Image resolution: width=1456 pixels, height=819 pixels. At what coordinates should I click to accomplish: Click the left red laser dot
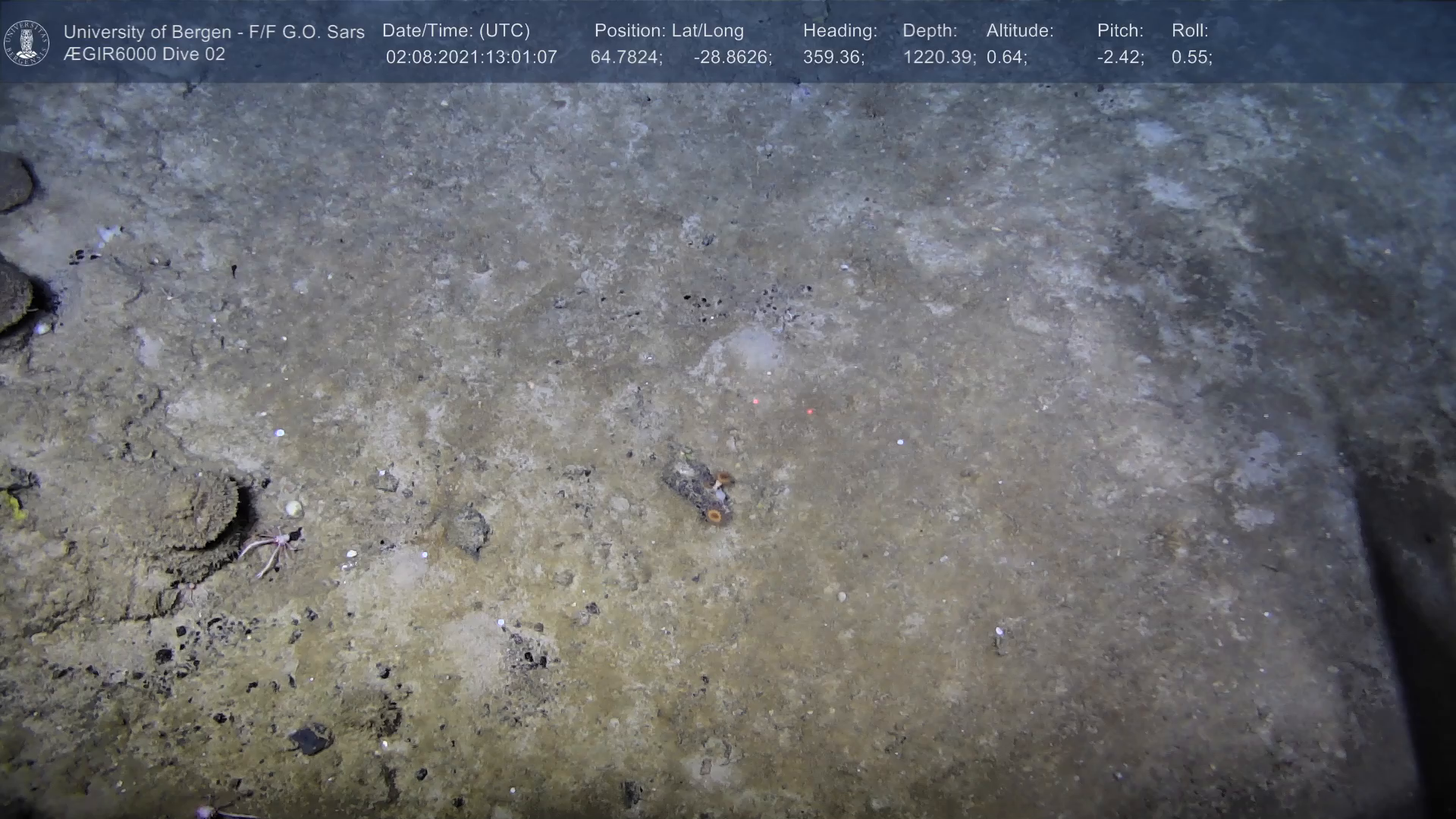755,401
